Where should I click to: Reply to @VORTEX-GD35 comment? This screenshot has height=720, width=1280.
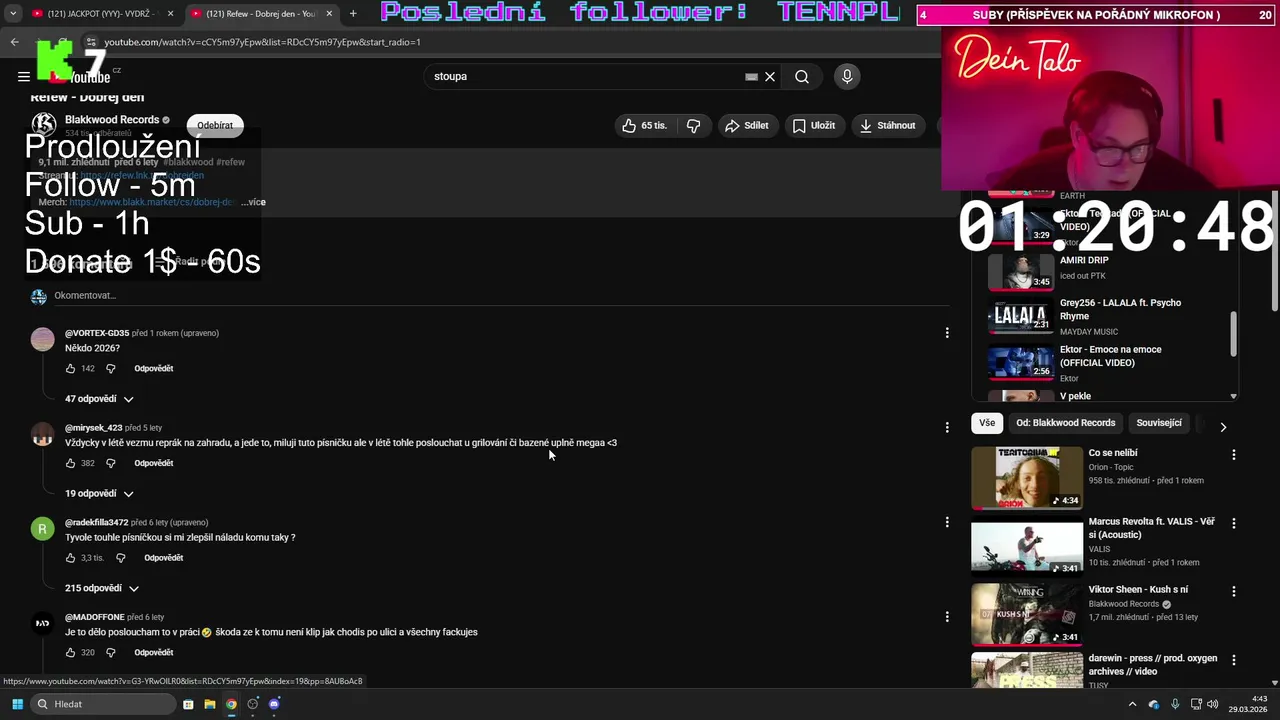154,368
